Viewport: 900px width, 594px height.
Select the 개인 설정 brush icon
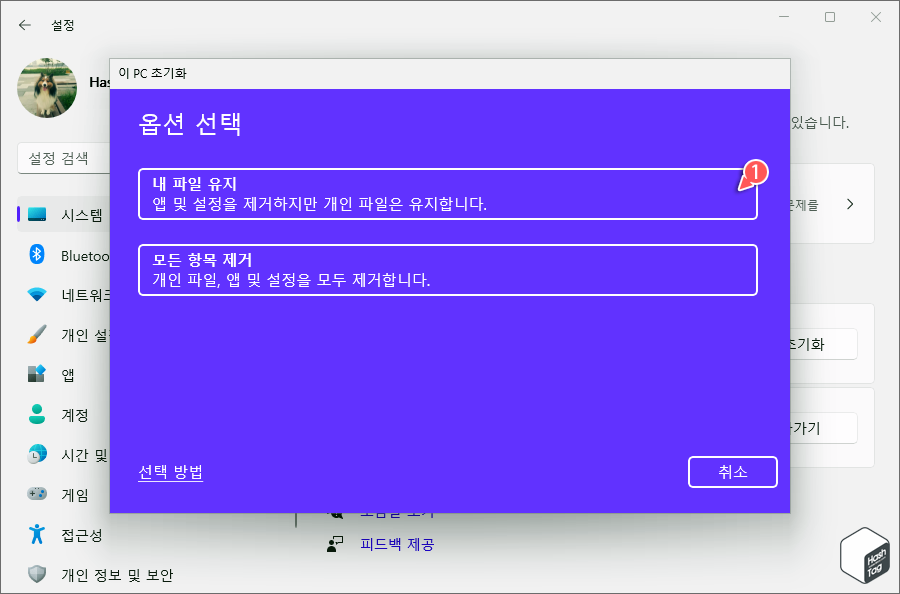tap(38, 334)
